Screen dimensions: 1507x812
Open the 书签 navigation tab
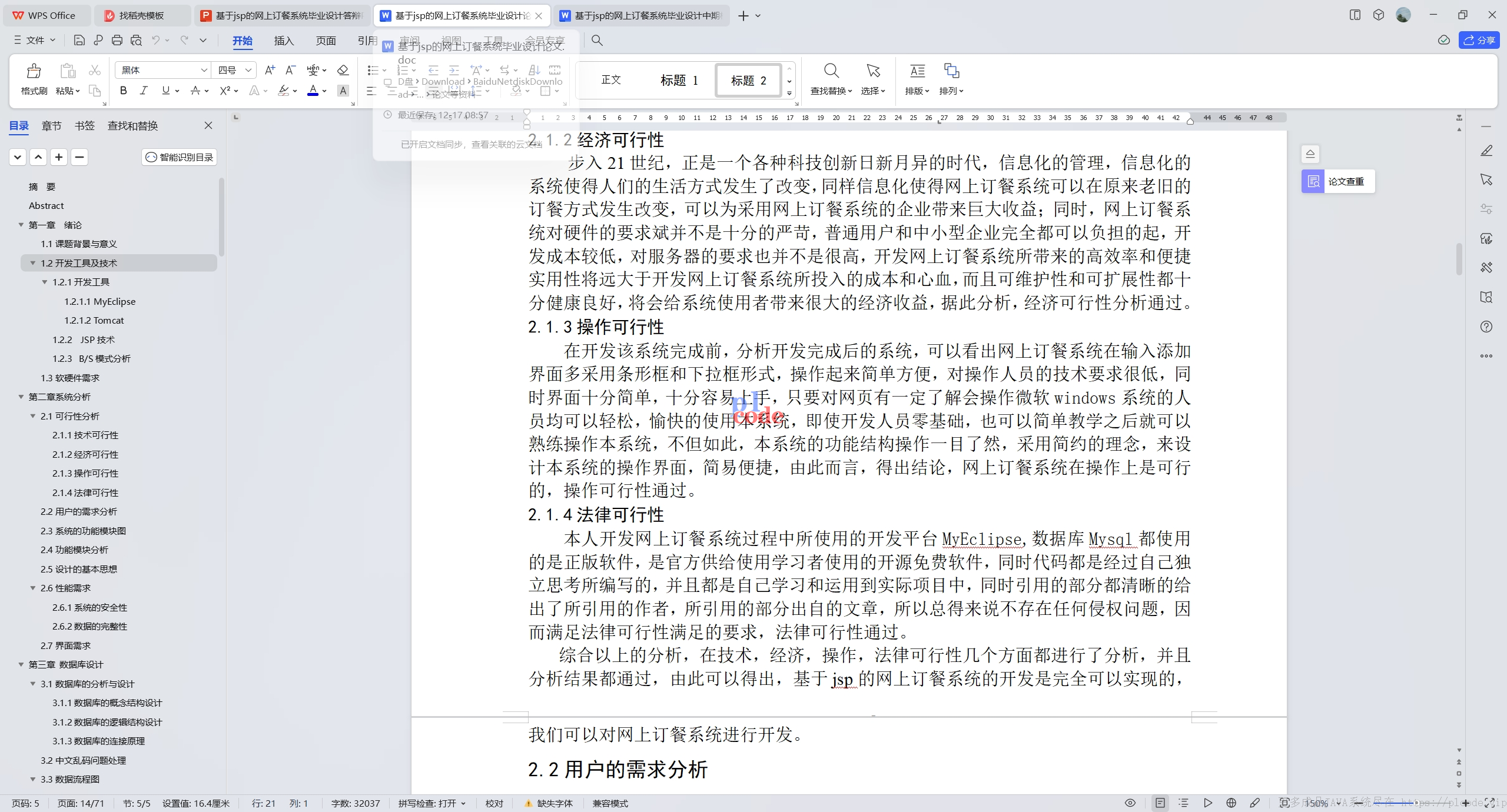click(x=84, y=125)
